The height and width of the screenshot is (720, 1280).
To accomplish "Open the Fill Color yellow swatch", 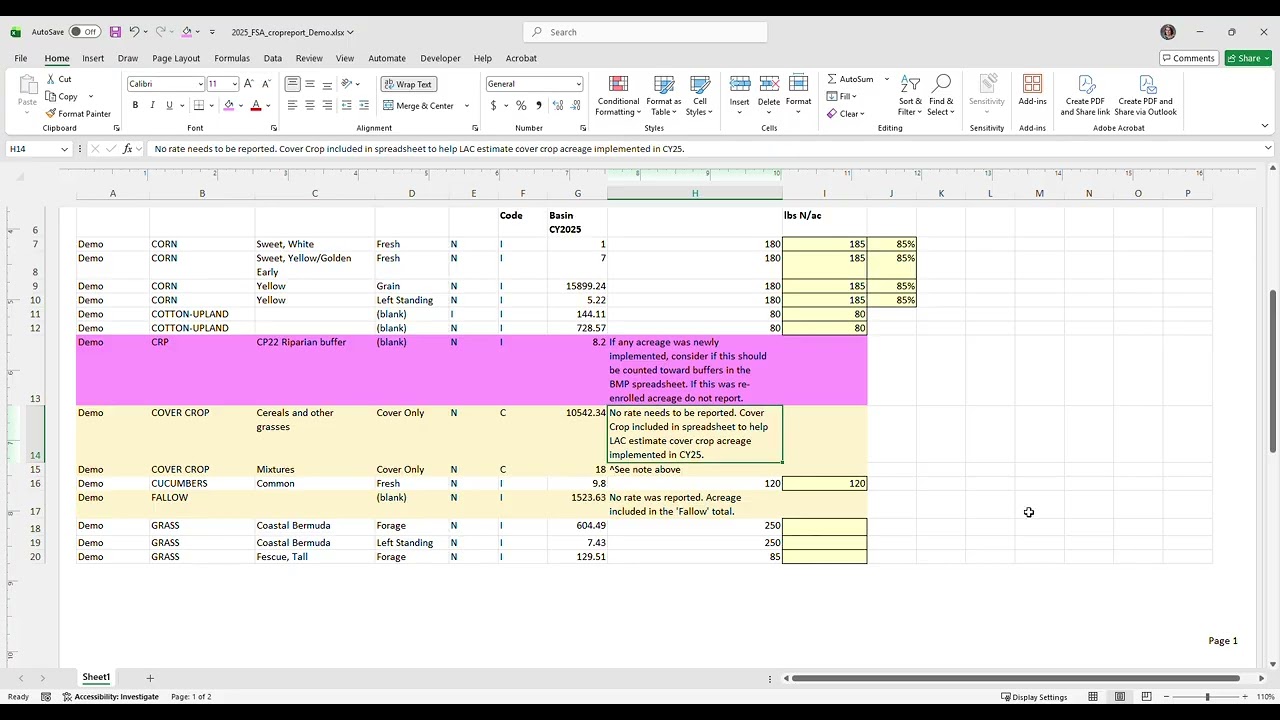I will point(228,105).
